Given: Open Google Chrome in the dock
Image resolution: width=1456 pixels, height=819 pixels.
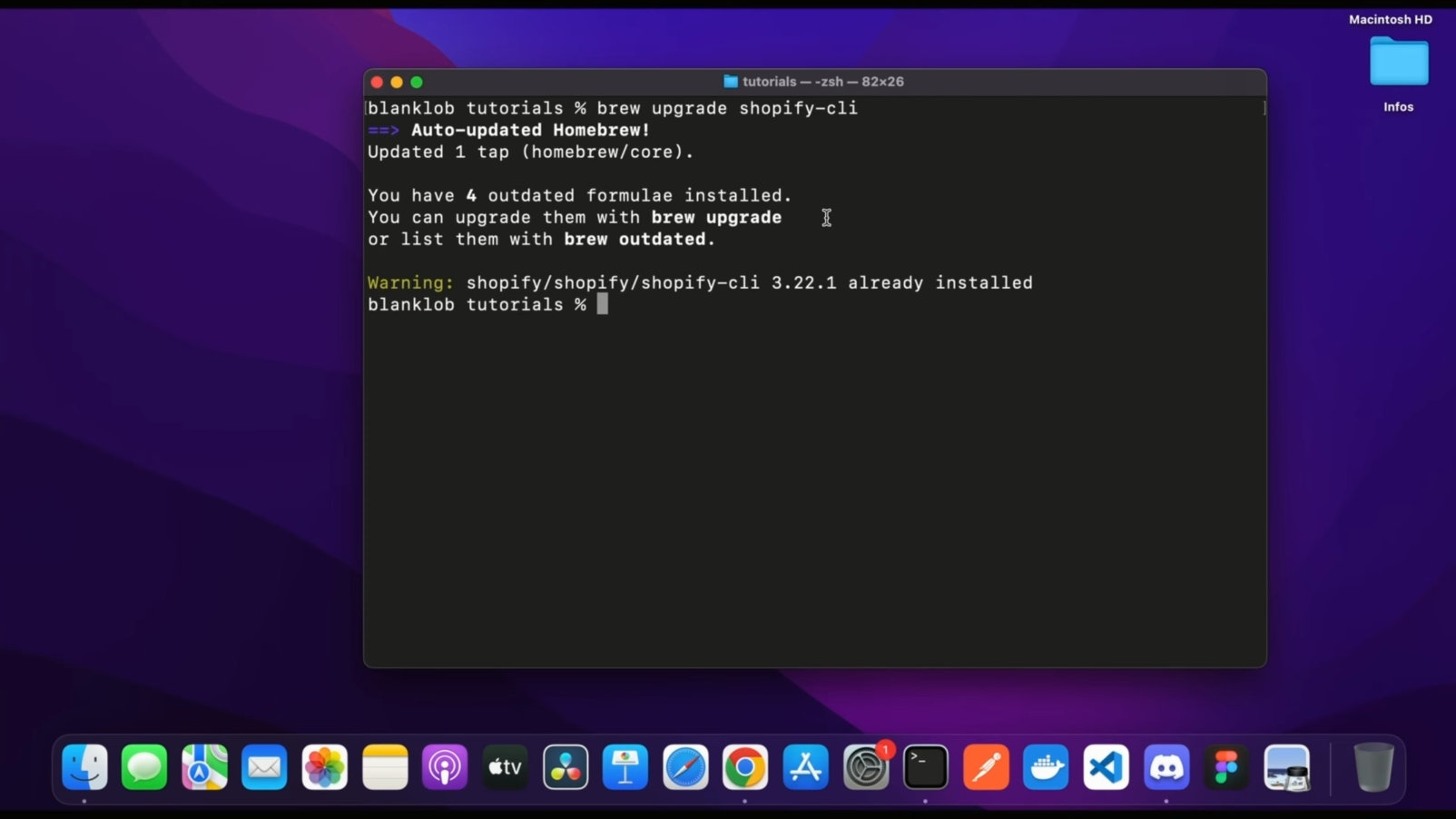Looking at the screenshot, I should (745, 767).
